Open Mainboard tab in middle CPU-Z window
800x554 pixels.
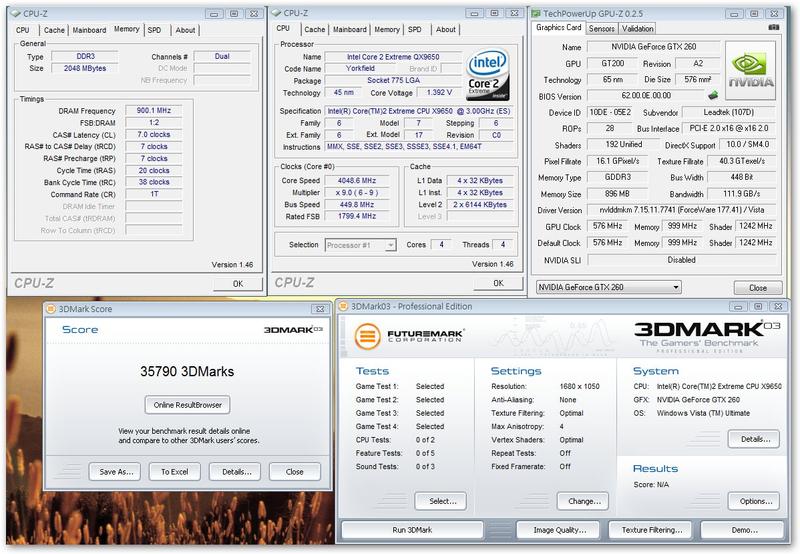click(349, 30)
